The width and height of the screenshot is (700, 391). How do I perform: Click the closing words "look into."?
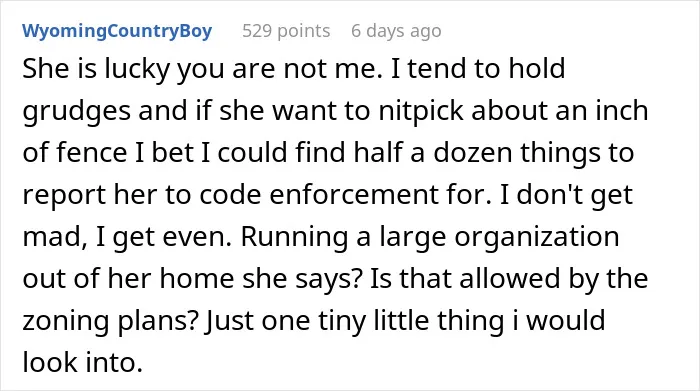(83, 362)
